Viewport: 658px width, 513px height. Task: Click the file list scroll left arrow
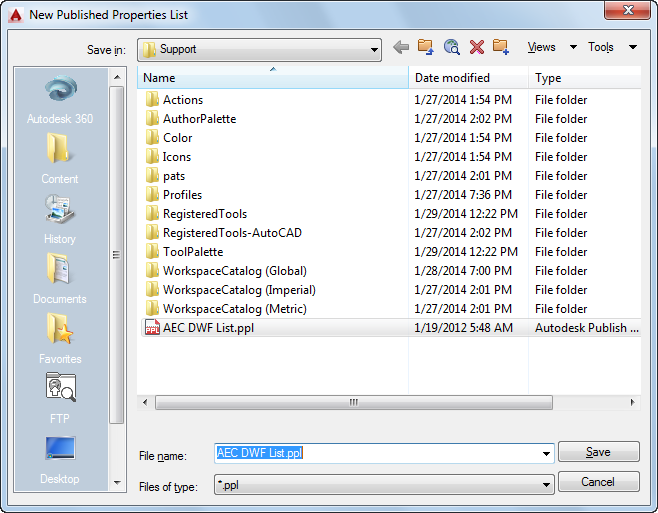145,402
